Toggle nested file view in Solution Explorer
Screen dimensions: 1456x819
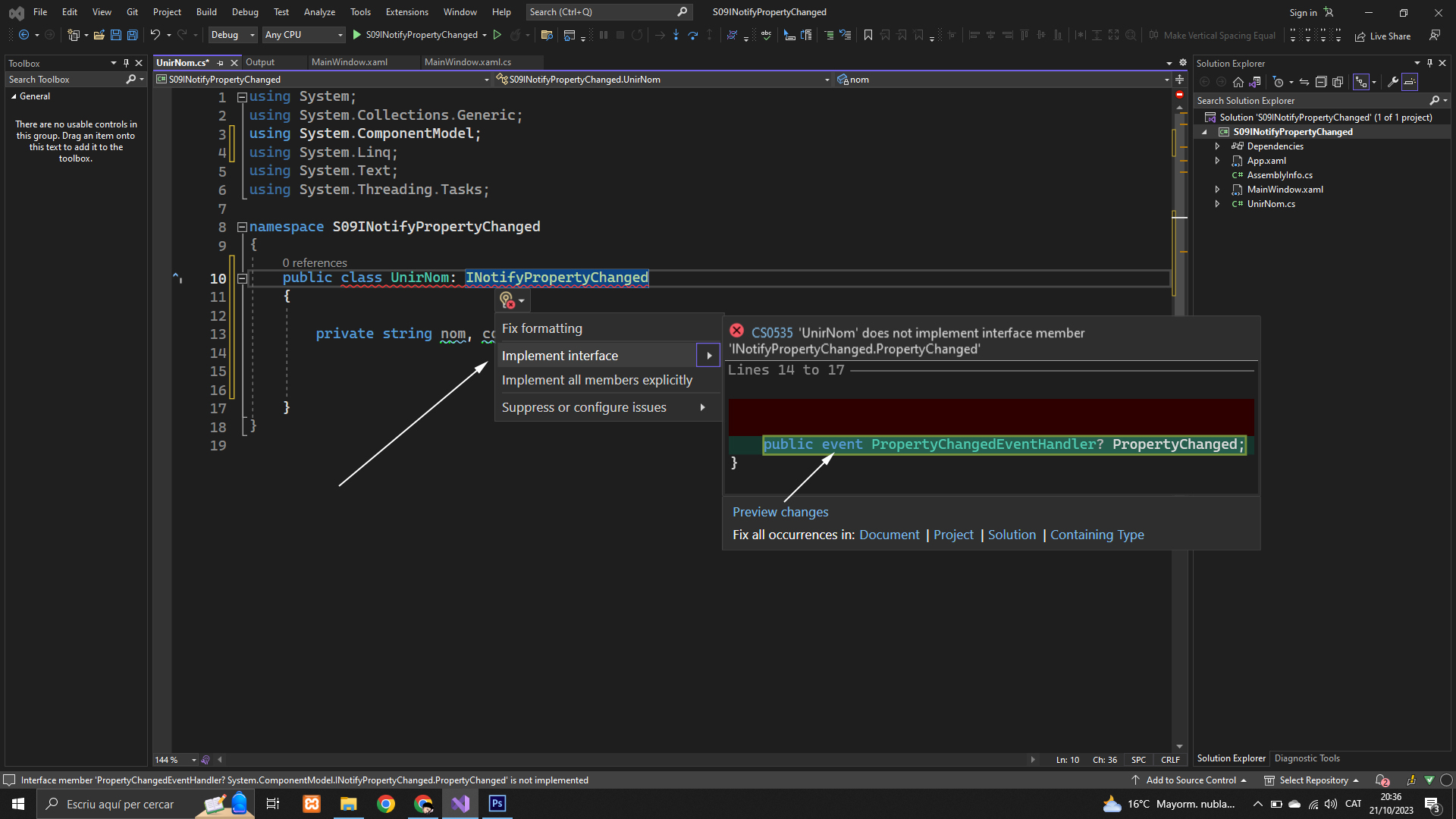1361,82
